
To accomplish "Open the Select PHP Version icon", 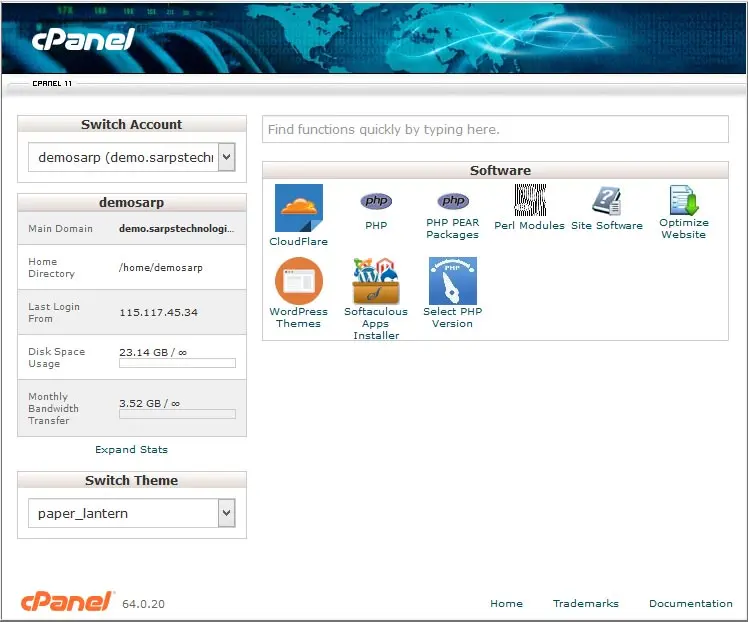I will point(453,281).
